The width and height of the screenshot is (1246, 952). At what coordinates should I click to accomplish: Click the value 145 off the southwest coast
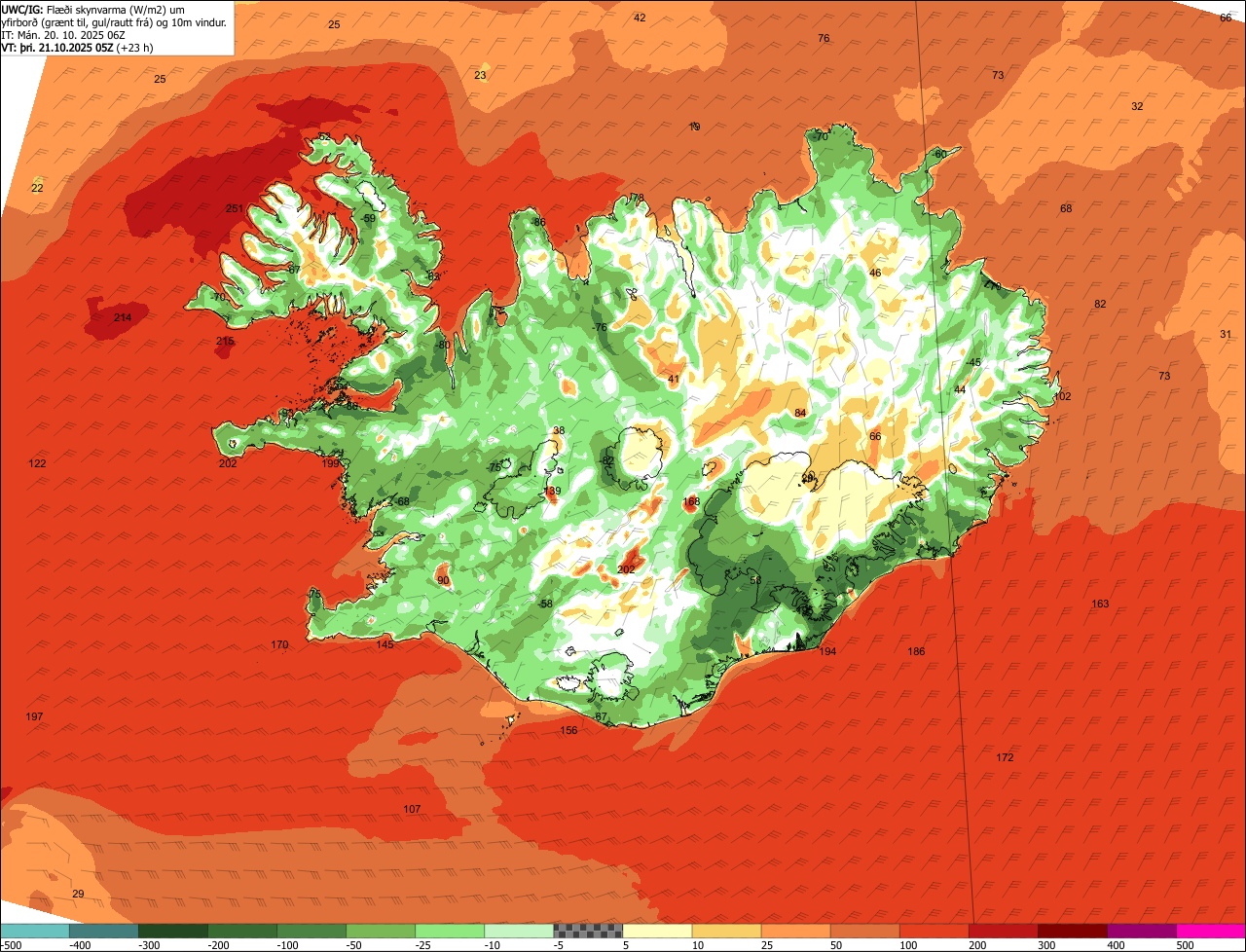point(385,644)
